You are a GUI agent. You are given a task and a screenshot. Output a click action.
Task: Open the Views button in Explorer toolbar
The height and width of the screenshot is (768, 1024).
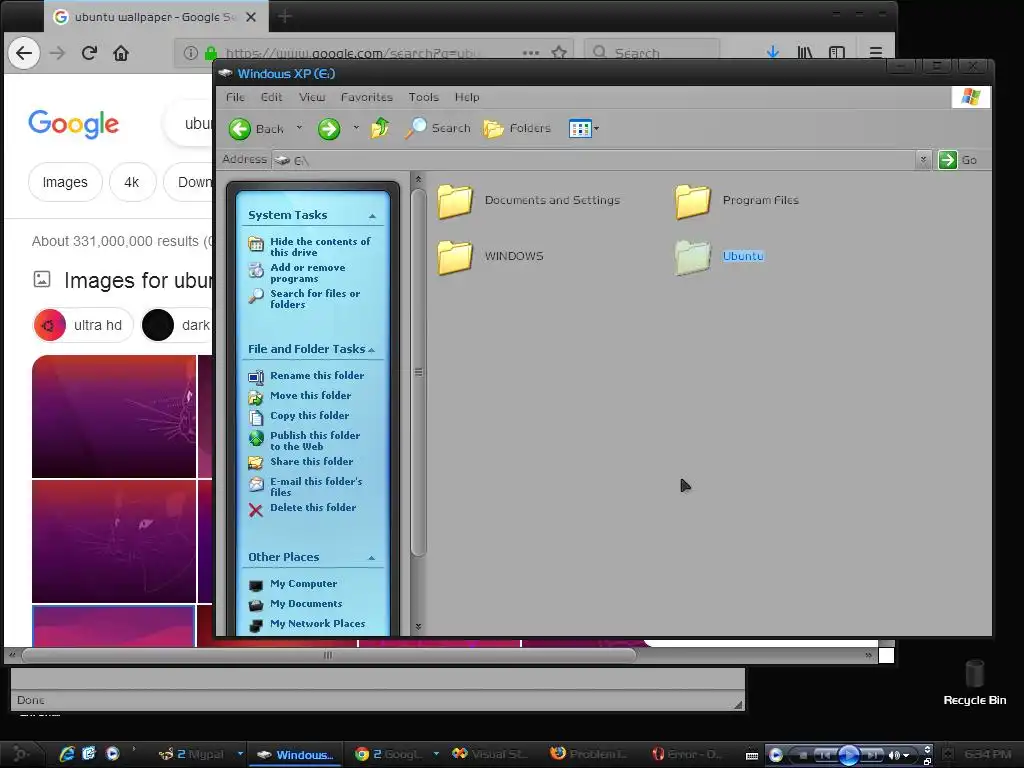(x=580, y=129)
